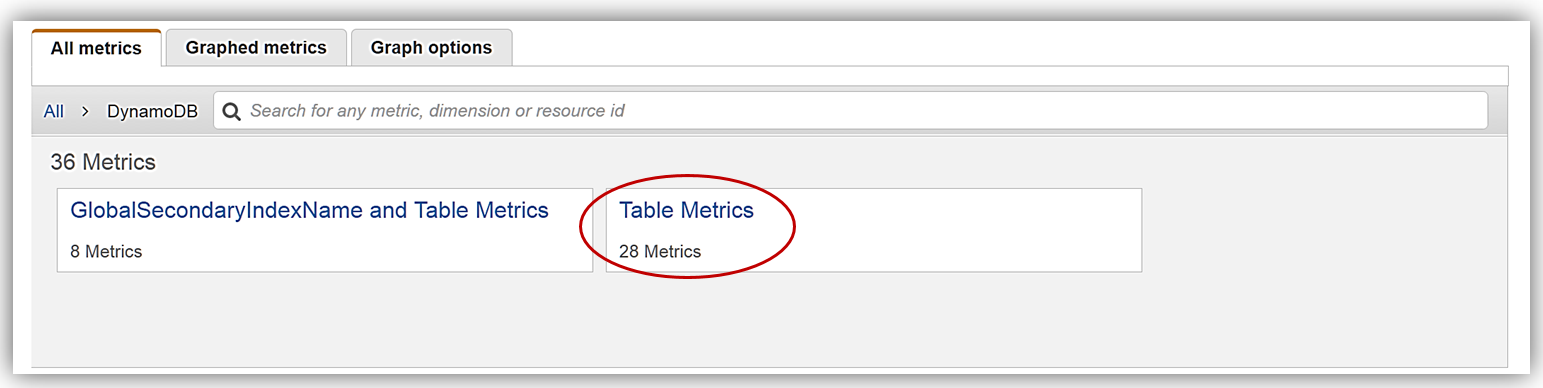Screen dimensions: 1543x388
Task: Click the 36 Metrics heading
Action: click(103, 162)
